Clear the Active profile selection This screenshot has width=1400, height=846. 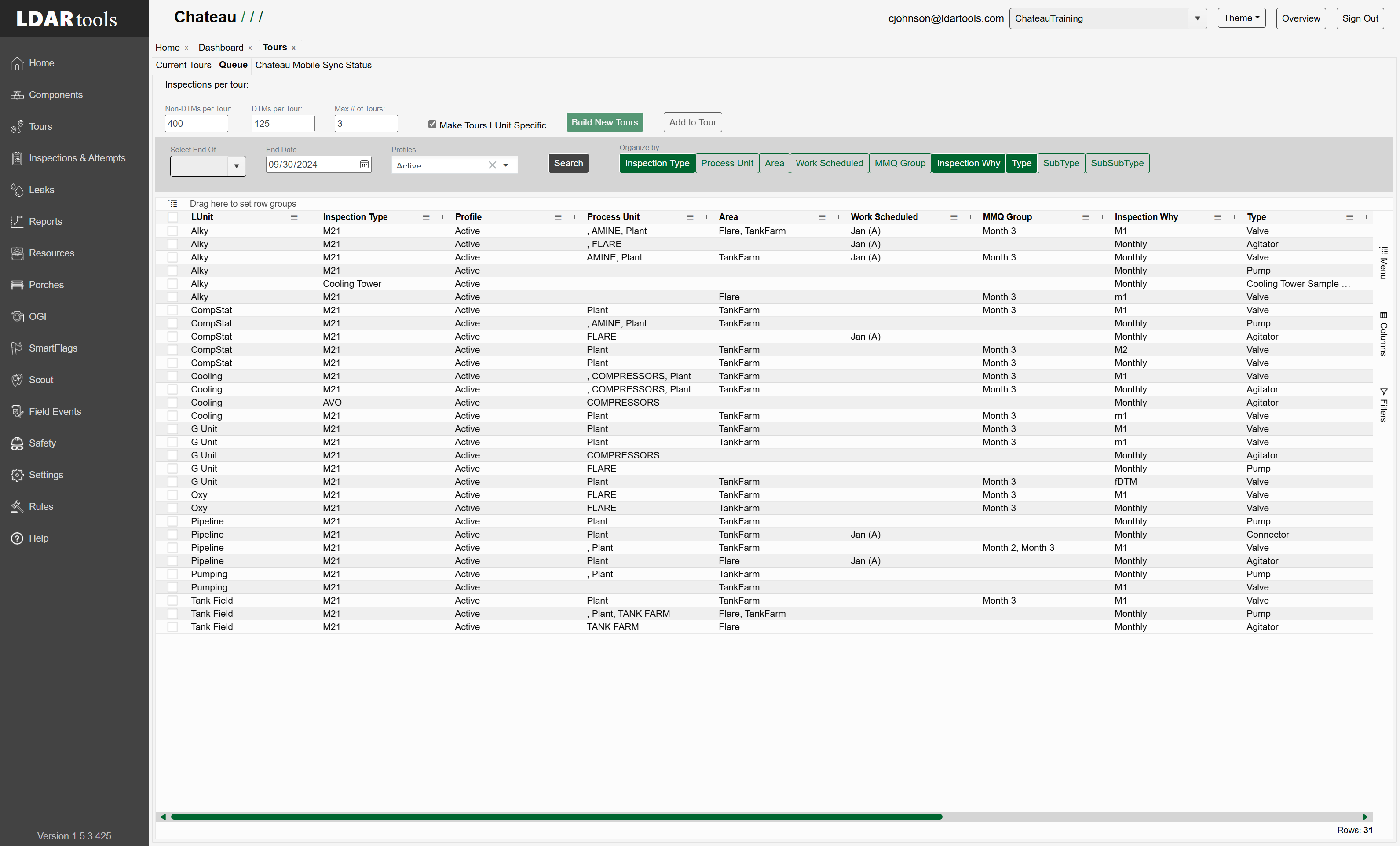click(492, 165)
